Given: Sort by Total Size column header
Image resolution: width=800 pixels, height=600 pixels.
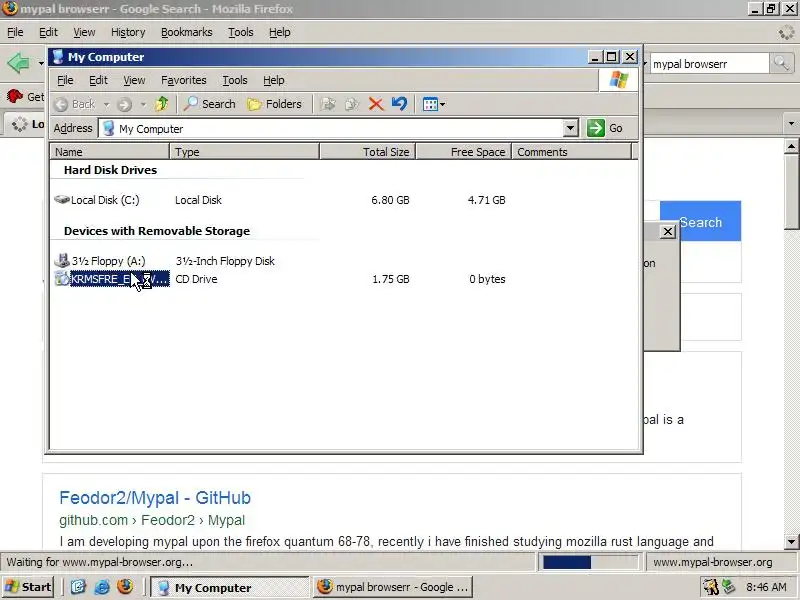Looking at the screenshot, I should pos(368,152).
